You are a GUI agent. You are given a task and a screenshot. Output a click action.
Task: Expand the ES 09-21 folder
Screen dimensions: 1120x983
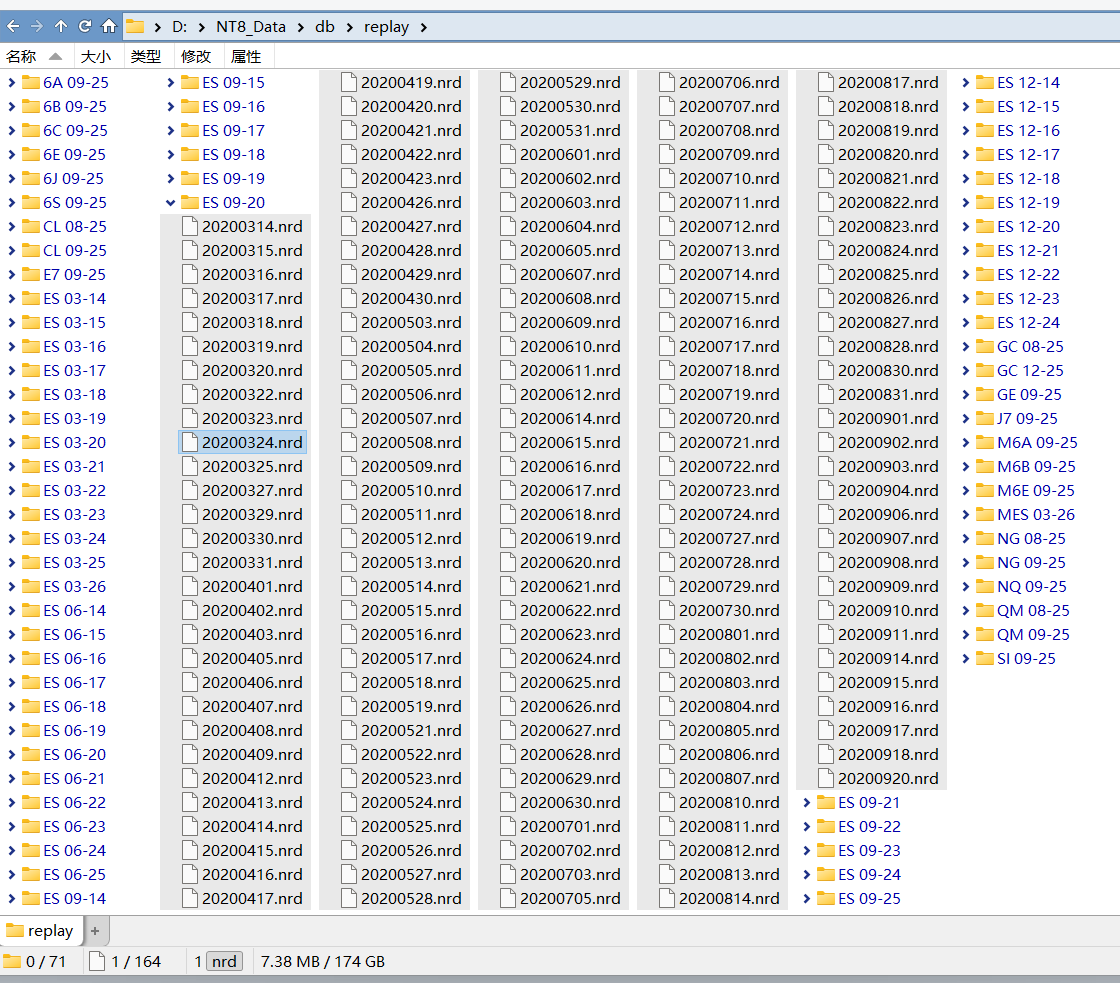[806, 803]
